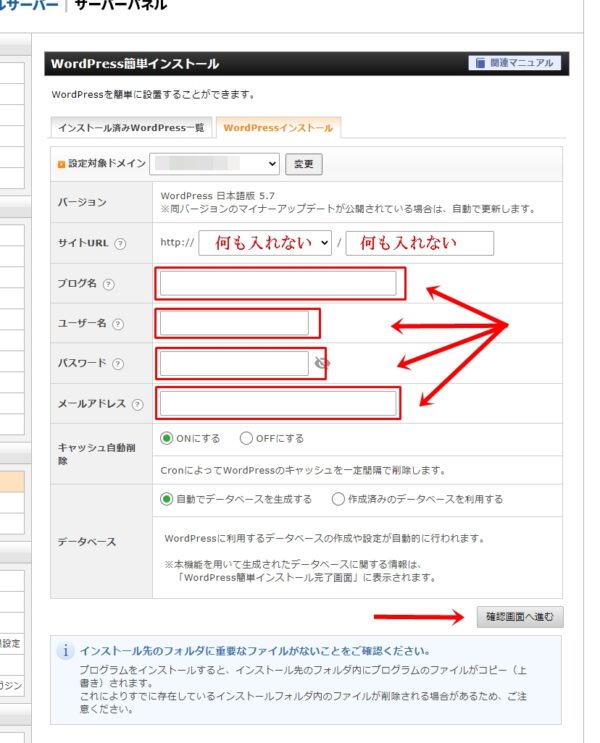Viewport: 600px width, 743px height.
Task: Click the 確認画面へ進む button
Action: (x=520, y=617)
